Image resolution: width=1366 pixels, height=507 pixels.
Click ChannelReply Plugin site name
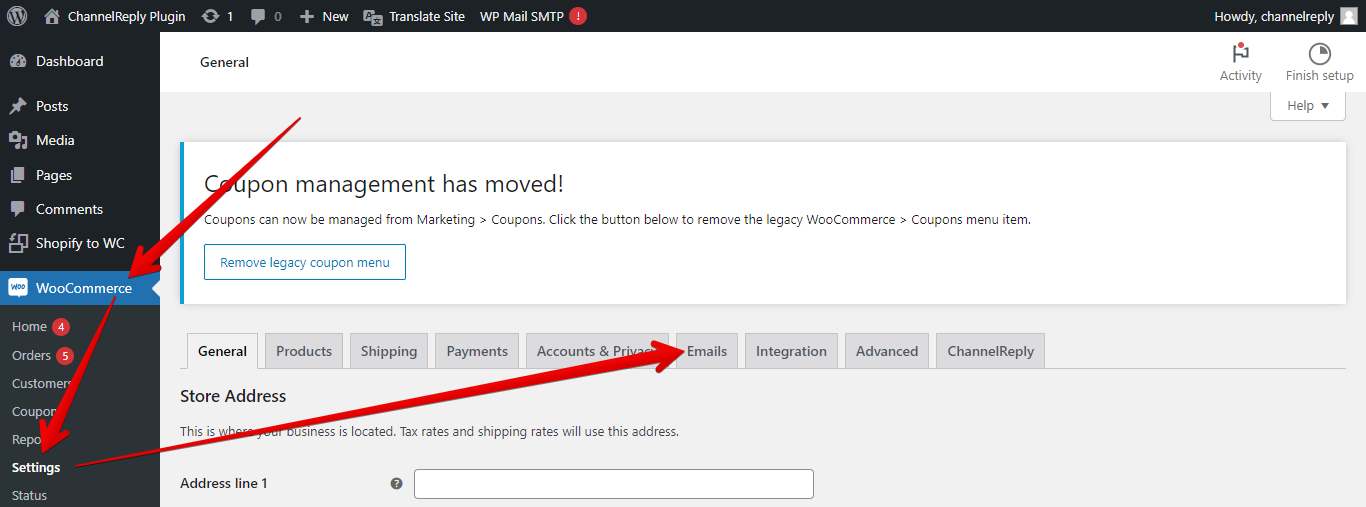point(126,16)
